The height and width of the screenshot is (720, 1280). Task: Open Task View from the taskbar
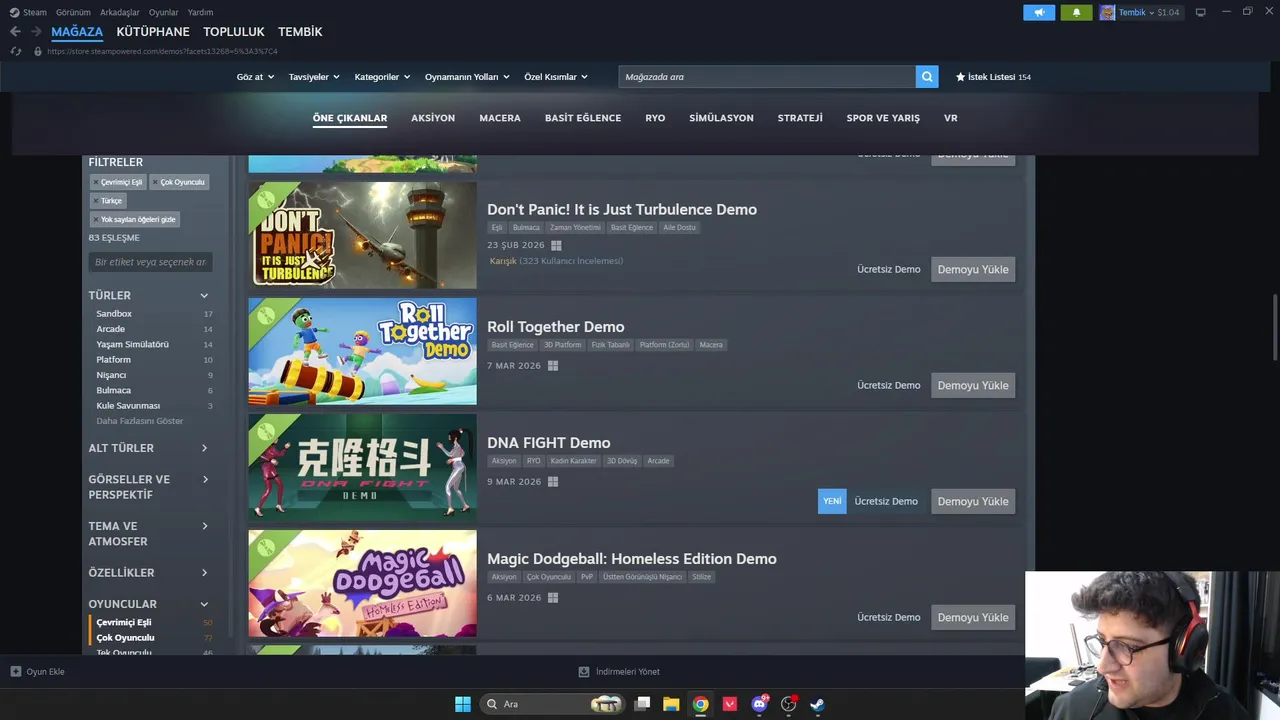(643, 704)
